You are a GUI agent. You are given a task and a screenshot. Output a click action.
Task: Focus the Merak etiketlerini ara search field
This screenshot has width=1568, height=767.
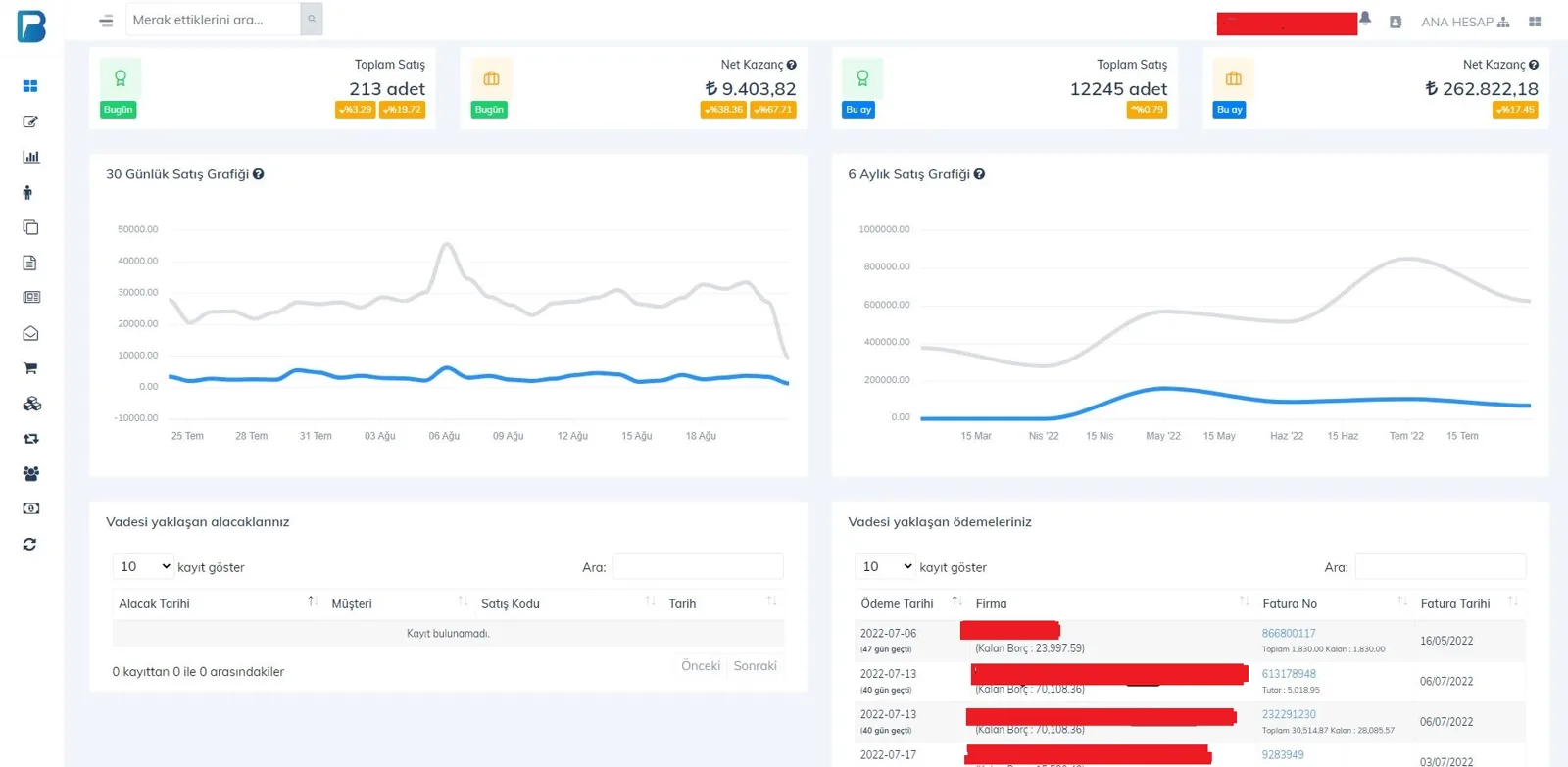pos(213,19)
